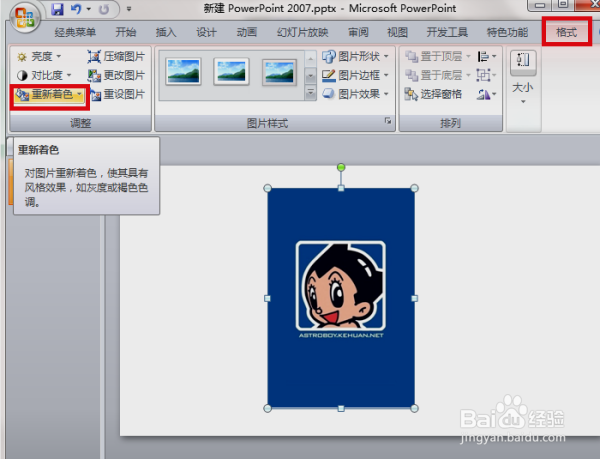This screenshot has width=600, height=459.
Task: Click 更改图片 change picture
Action: 116,75
